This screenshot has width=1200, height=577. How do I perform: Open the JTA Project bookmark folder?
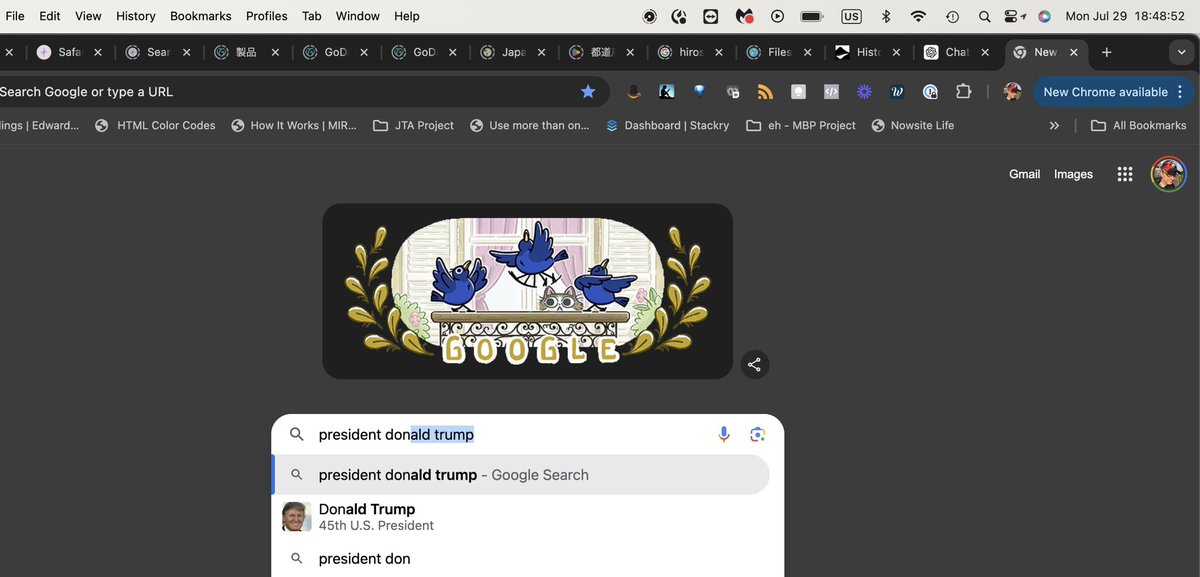pos(413,125)
